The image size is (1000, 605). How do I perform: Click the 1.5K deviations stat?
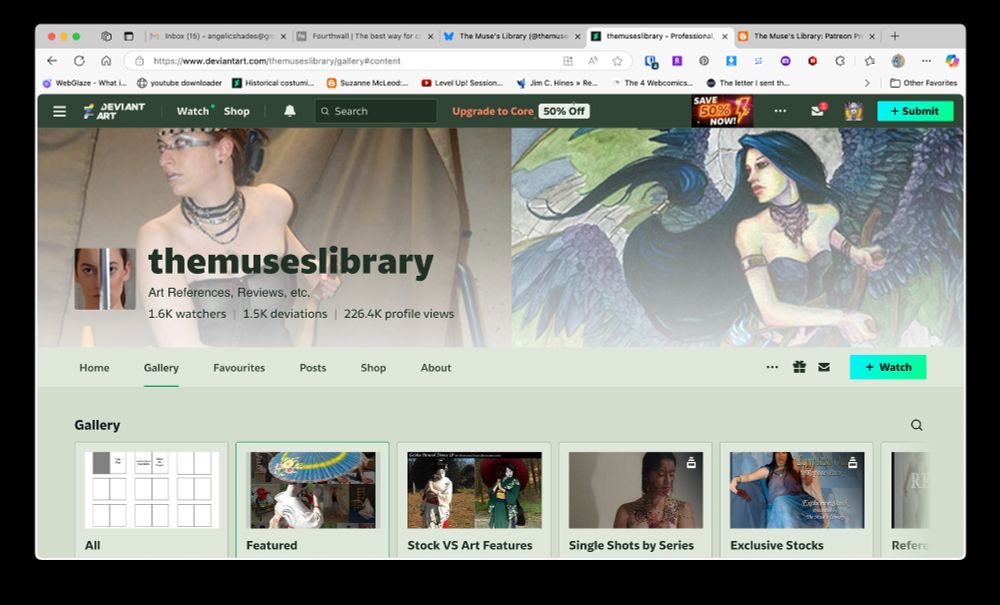point(285,314)
